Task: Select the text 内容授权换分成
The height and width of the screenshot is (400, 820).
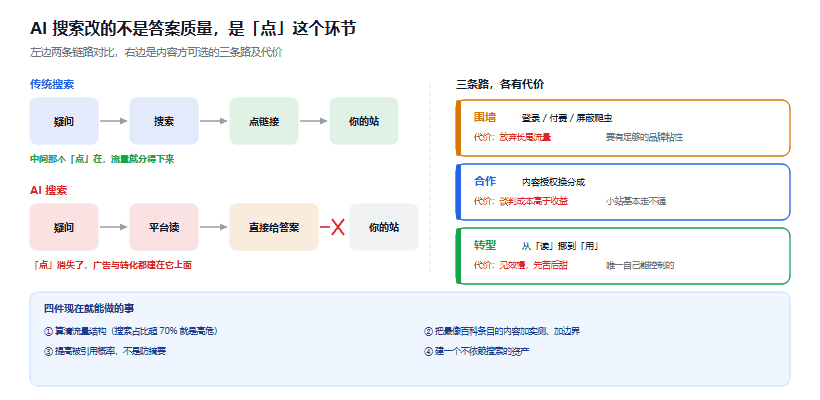Action: (x=553, y=182)
